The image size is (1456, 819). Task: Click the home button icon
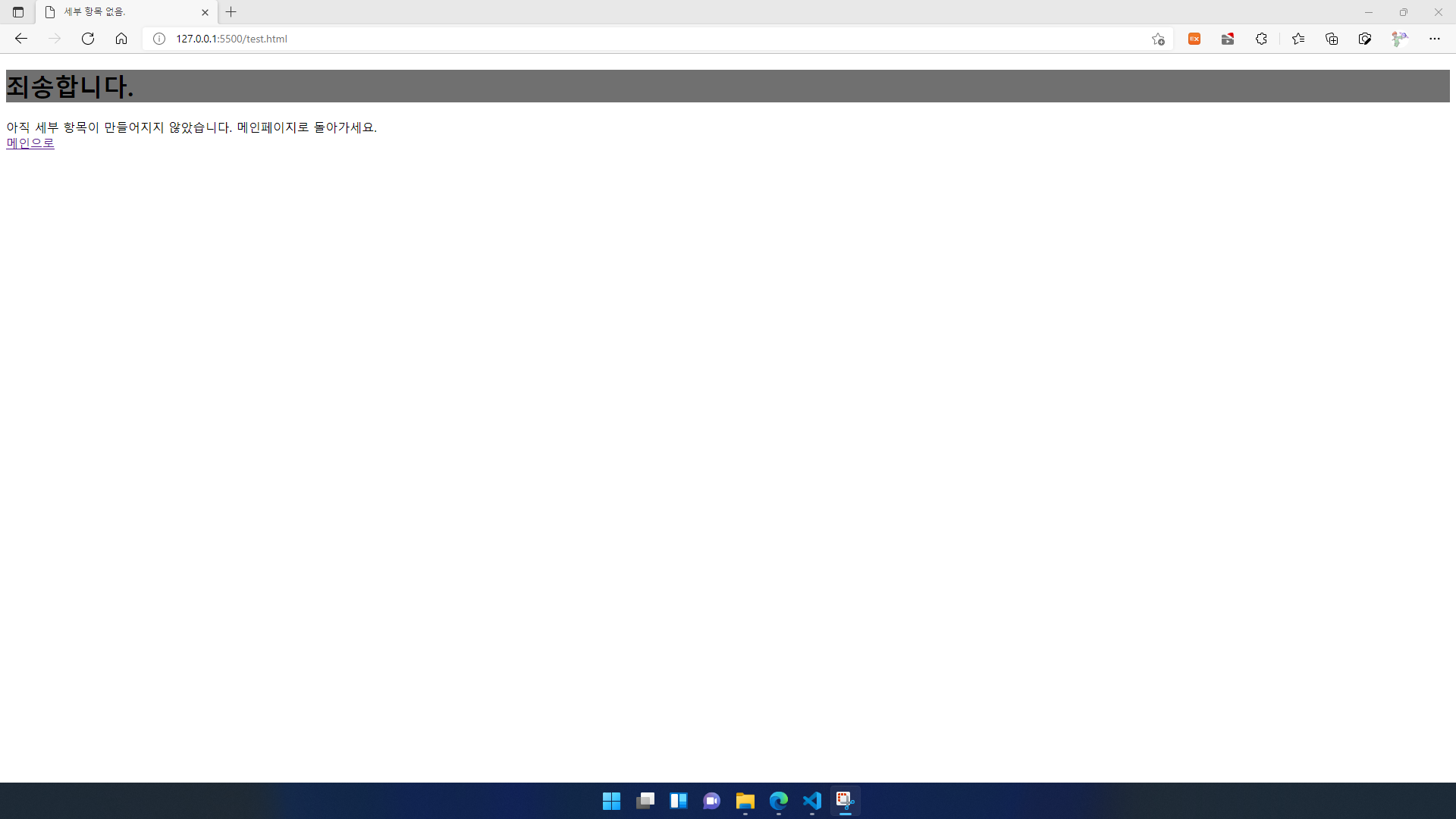(x=120, y=38)
